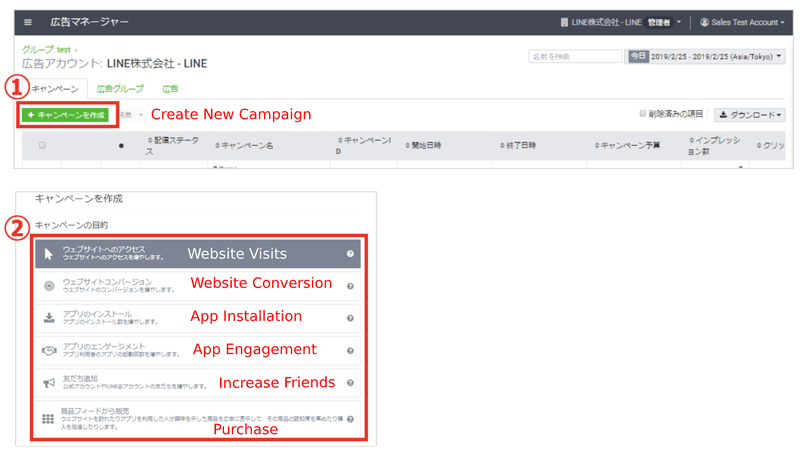Open the hamburger menu icon
This screenshot has width=800, height=455.
point(28,22)
